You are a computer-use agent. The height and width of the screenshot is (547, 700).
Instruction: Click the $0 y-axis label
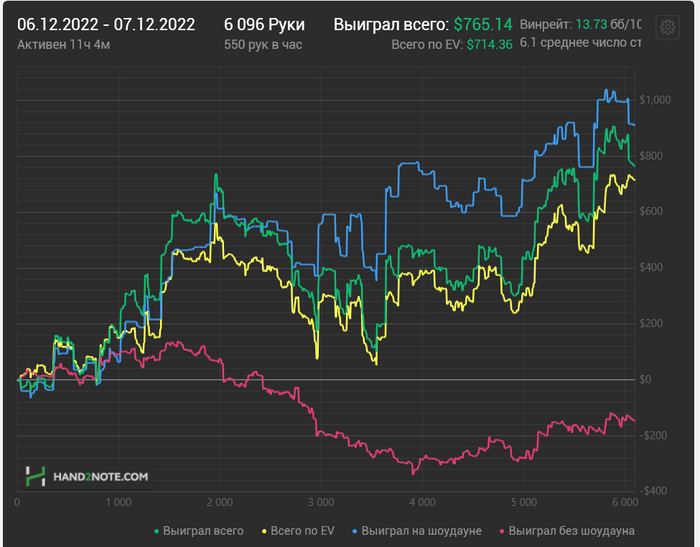[x=646, y=380]
